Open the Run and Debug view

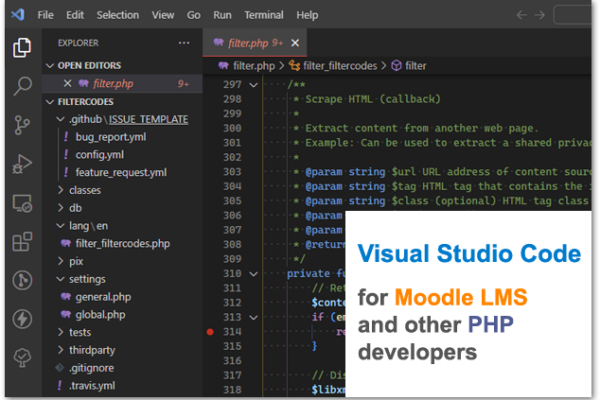click(x=22, y=164)
